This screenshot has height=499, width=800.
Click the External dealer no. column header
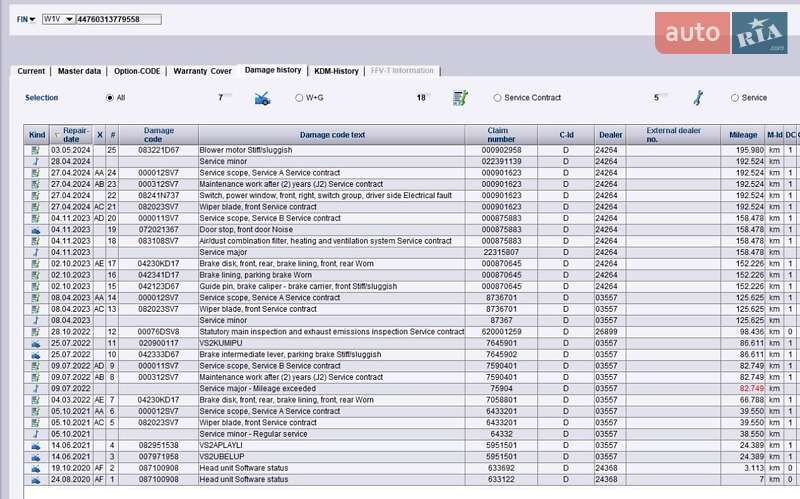673,135
